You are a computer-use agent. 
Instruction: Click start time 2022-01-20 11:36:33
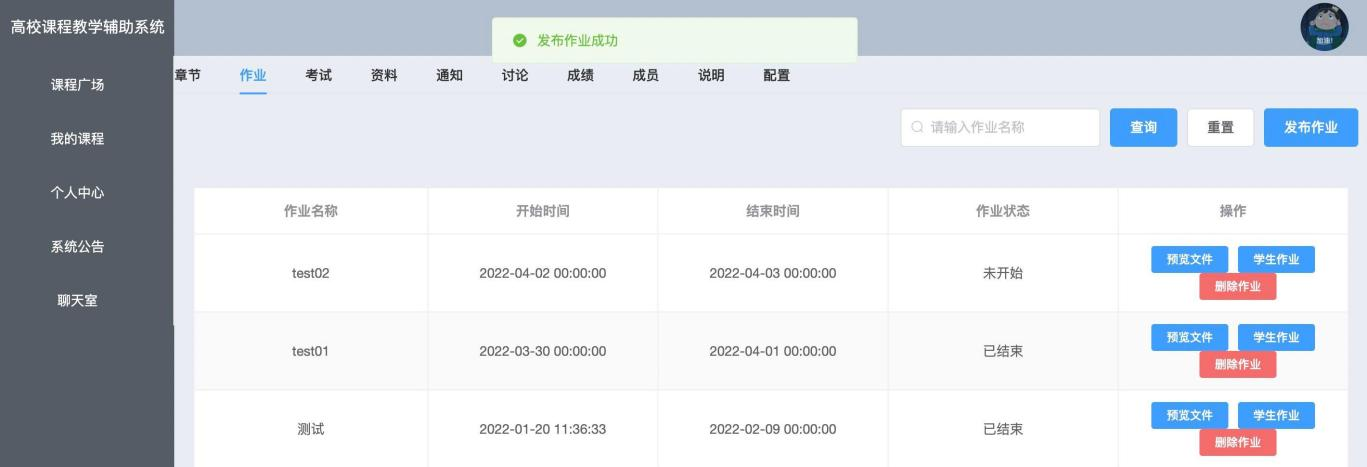[x=543, y=429]
